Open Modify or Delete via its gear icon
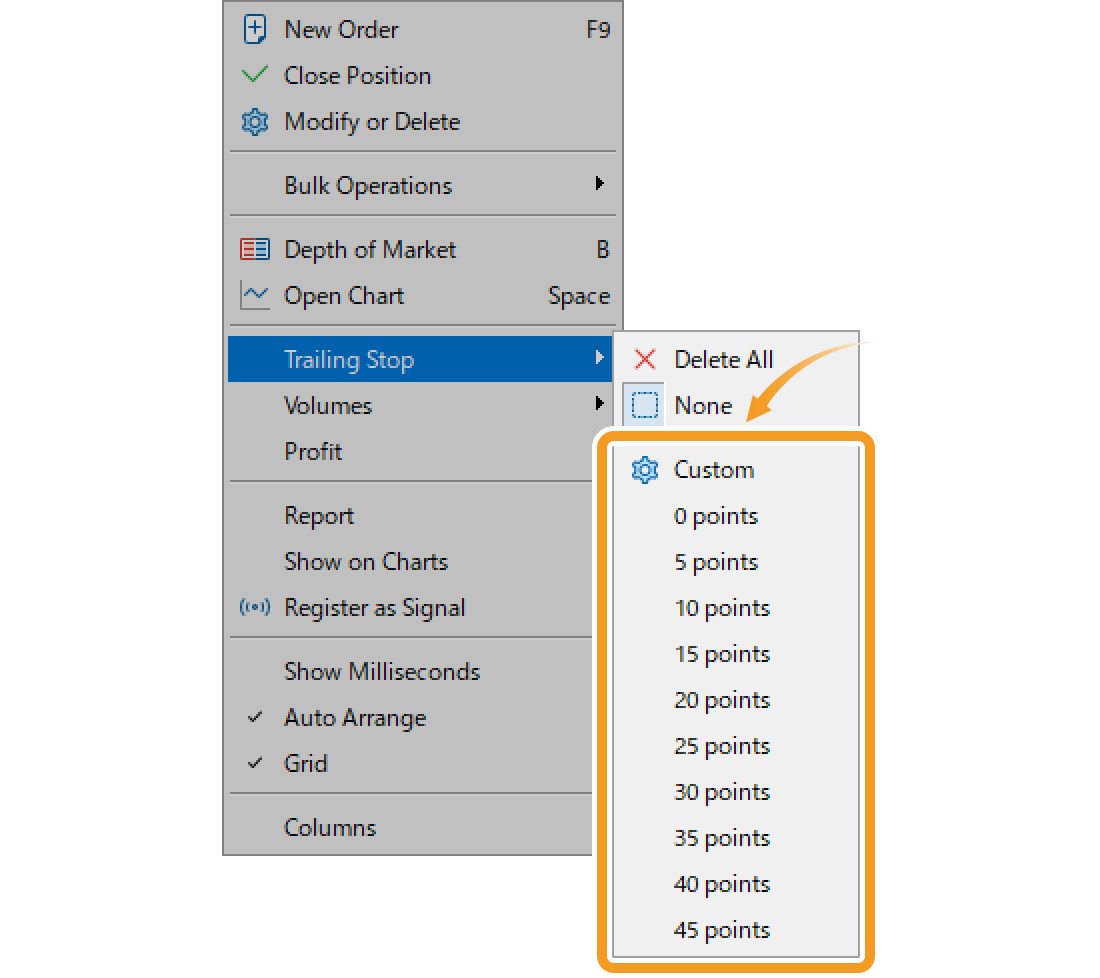Image resolution: width=1100 pixels, height=978 pixels. [x=255, y=121]
